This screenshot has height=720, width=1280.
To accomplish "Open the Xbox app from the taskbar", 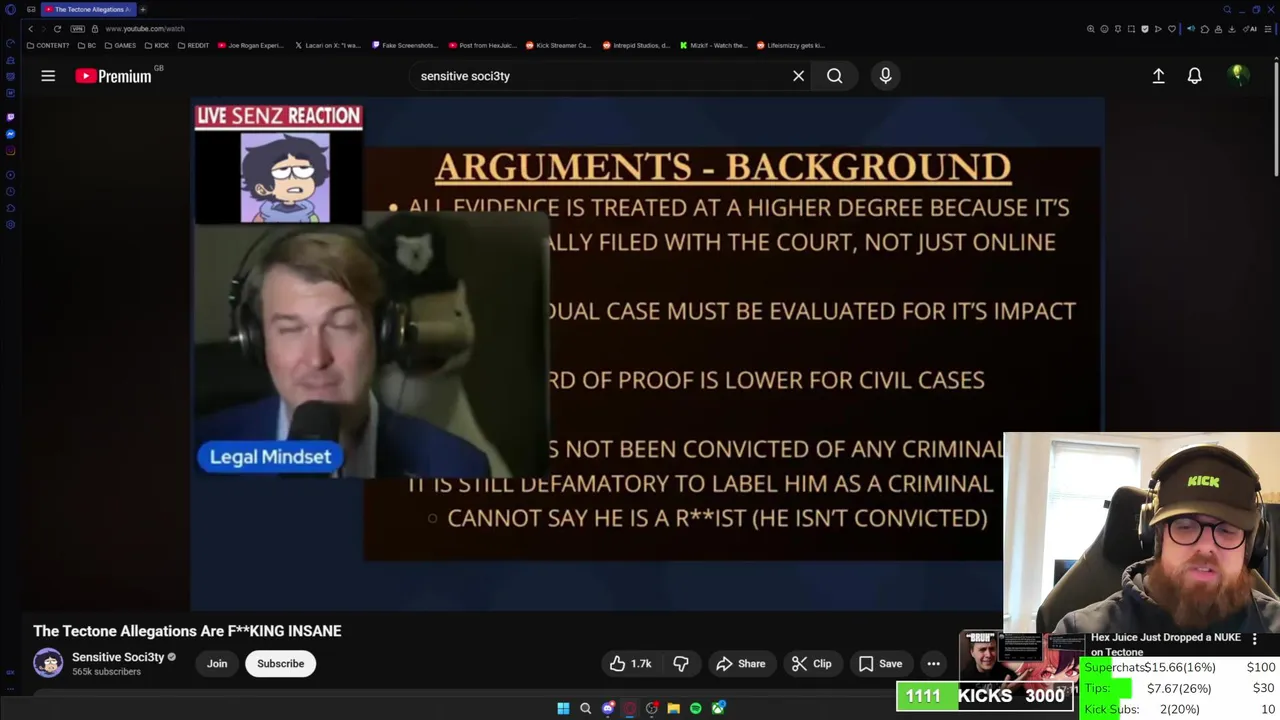I will click(718, 708).
